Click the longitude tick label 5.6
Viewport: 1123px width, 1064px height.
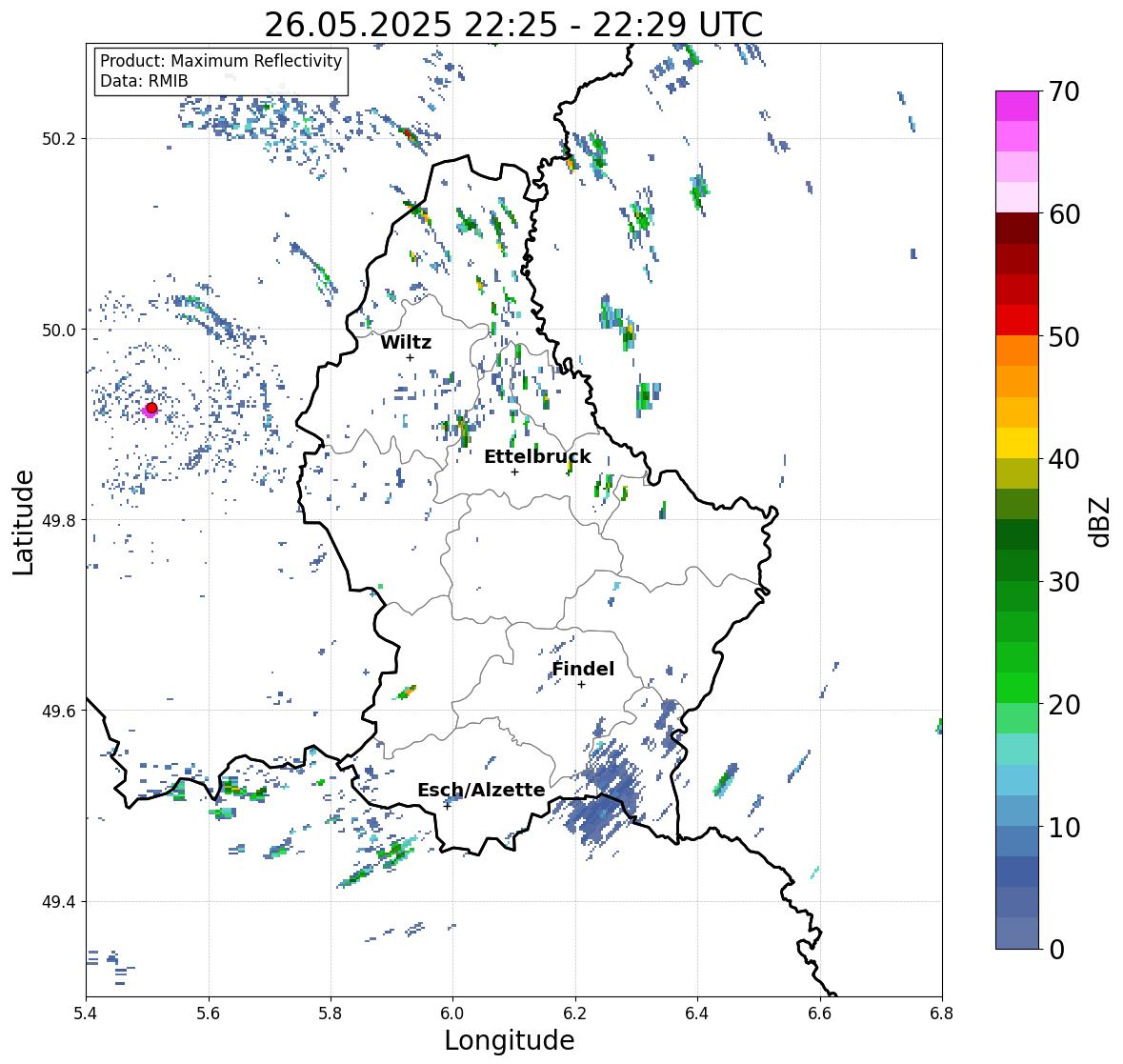pyautogui.click(x=209, y=1014)
